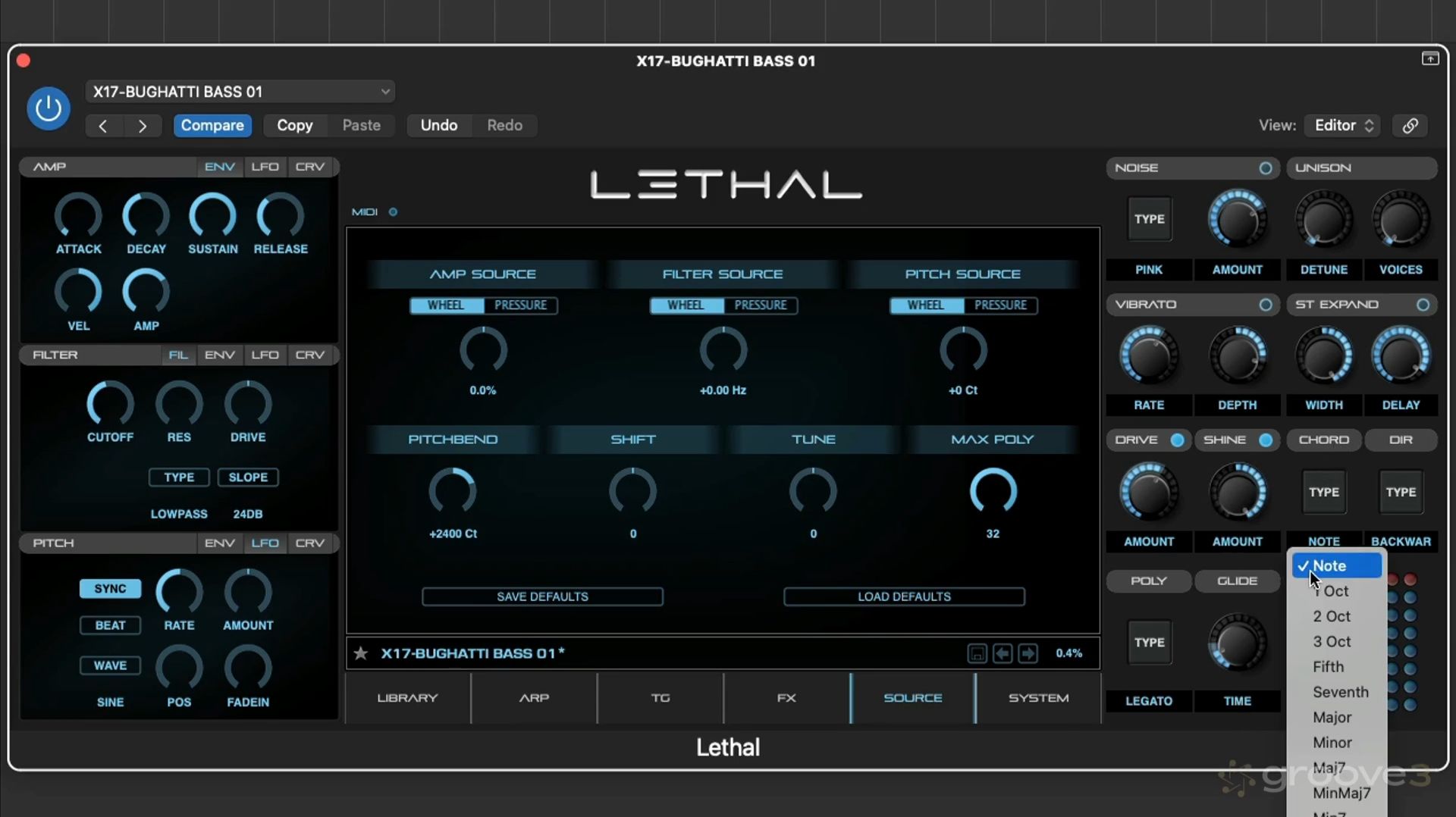Click the Glide Time knob
Screen dimensions: 1456x817
pos(1237,643)
